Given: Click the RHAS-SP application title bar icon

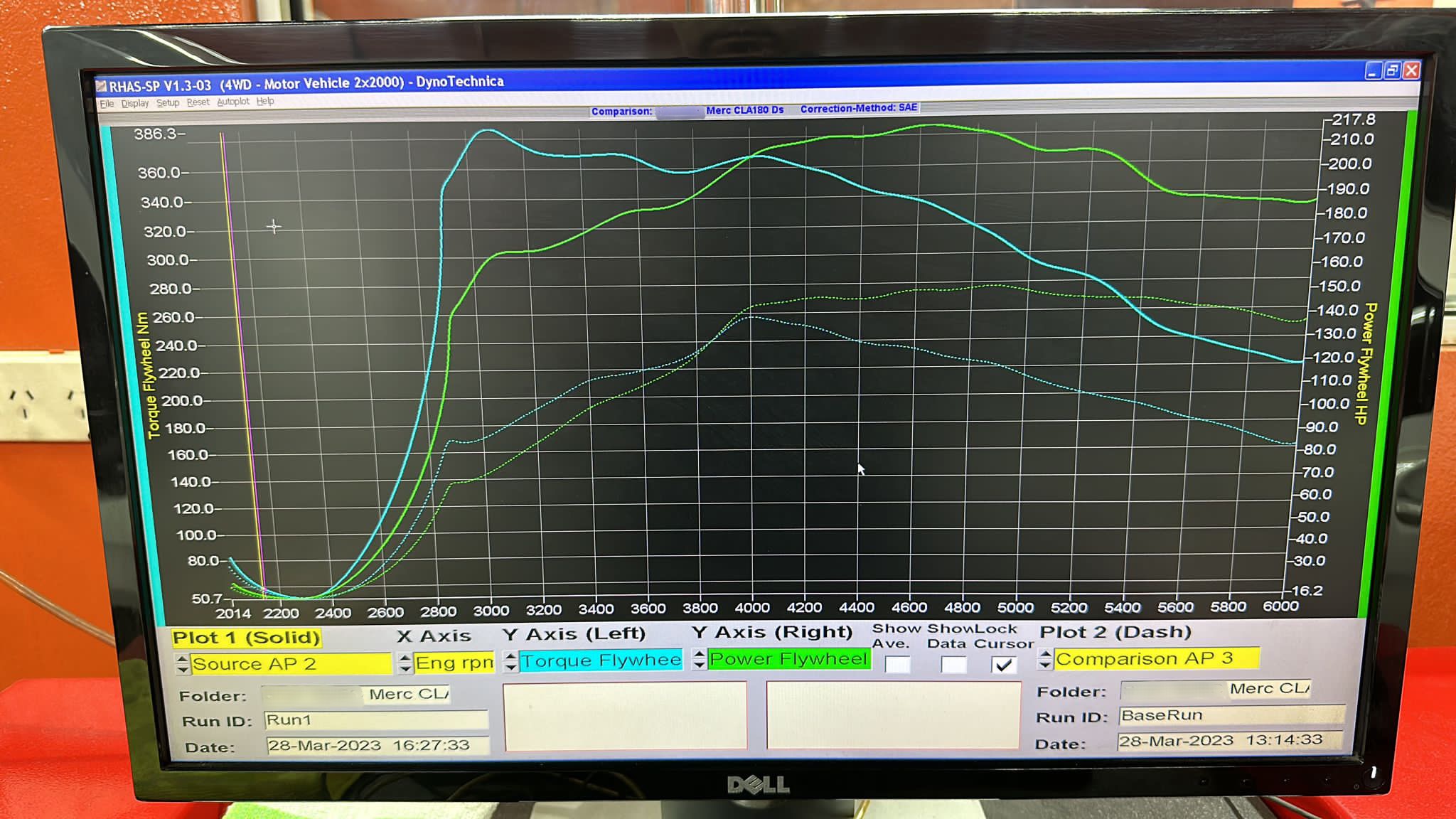Looking at the screenshot, I should pos(101,87).
